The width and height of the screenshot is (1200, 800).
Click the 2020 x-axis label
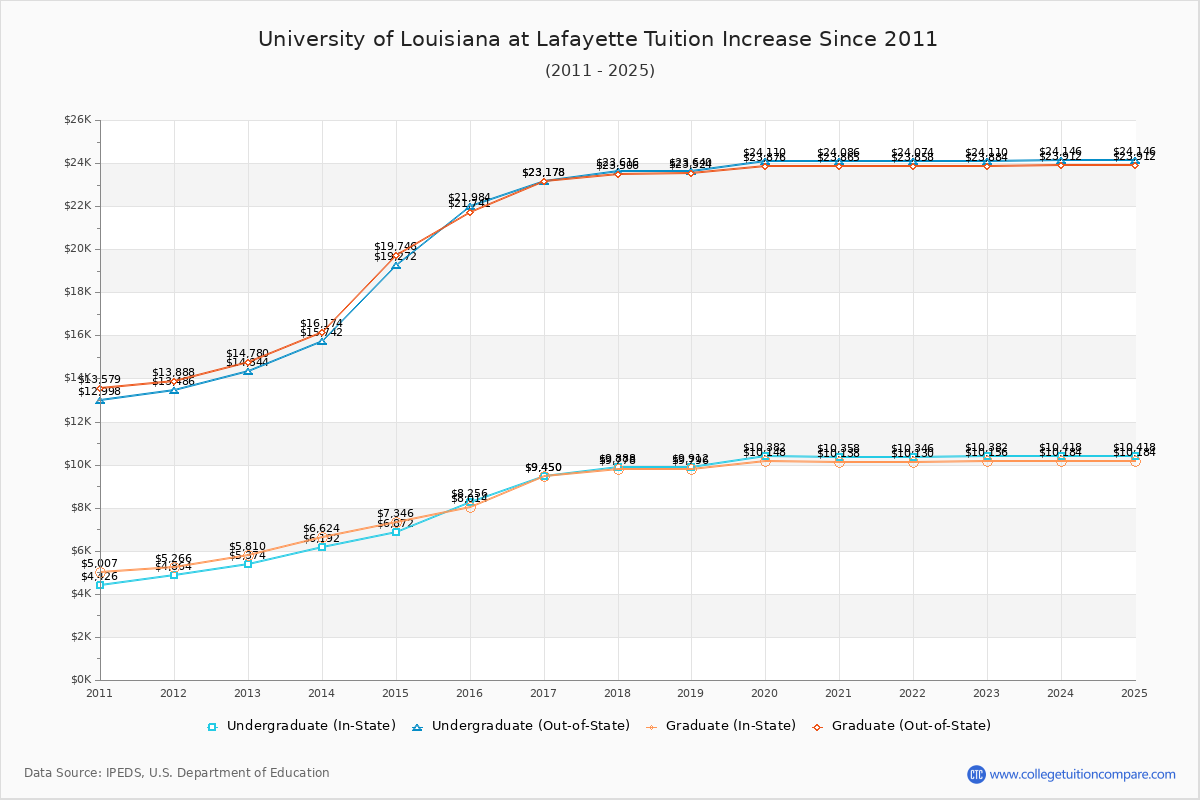pos(766,692)
